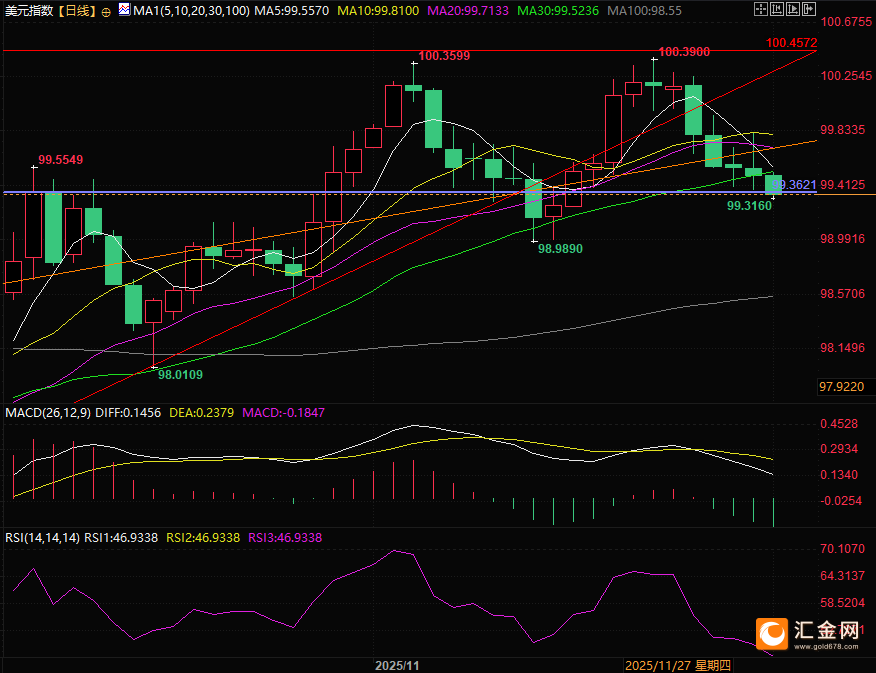Click the second top-right chart toolbar icon
Viewport: 876px width, 673px height.
pos(779,9)
